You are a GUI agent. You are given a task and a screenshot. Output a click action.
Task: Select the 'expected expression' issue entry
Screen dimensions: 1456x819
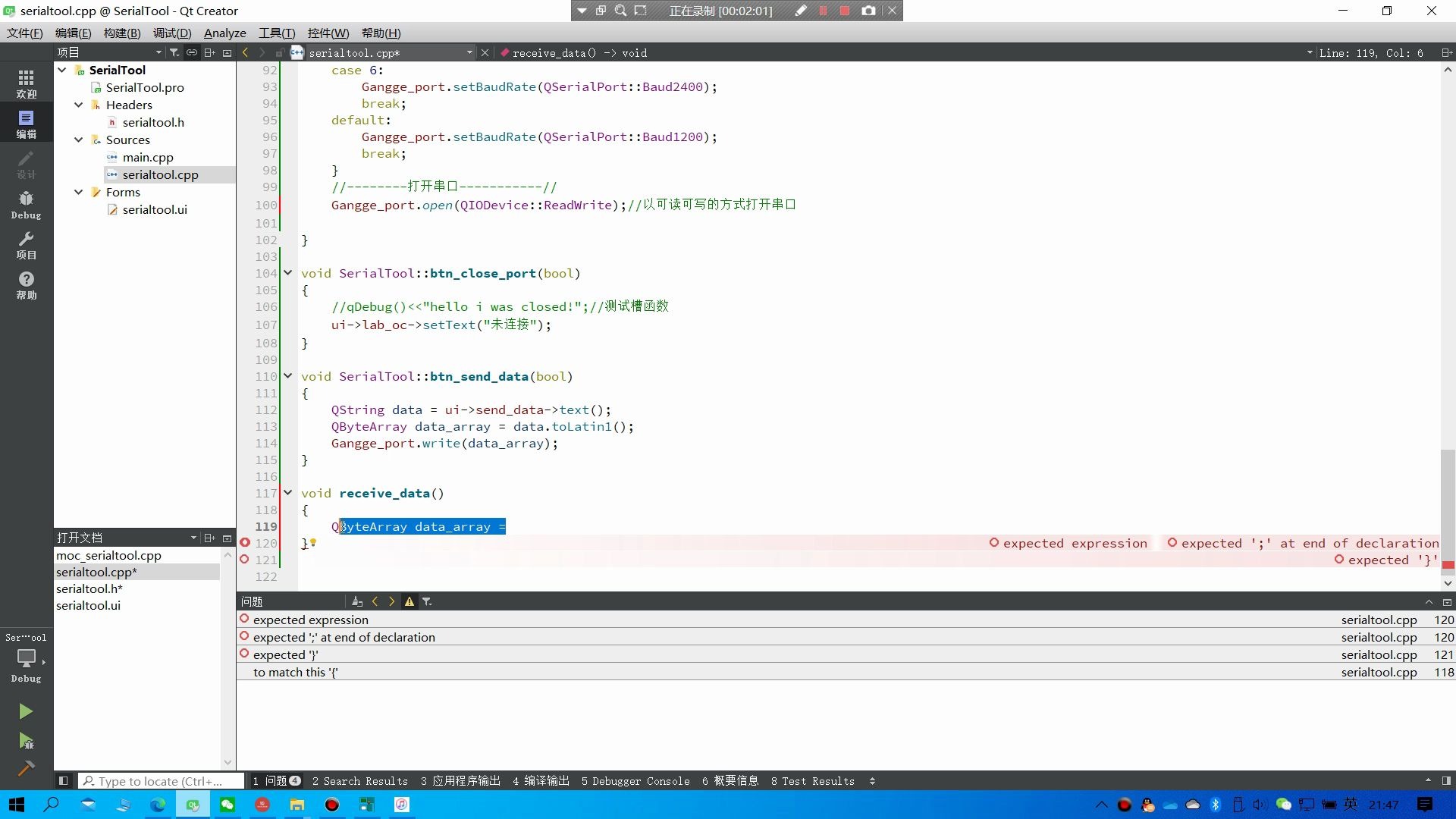[x=311, y=620]
